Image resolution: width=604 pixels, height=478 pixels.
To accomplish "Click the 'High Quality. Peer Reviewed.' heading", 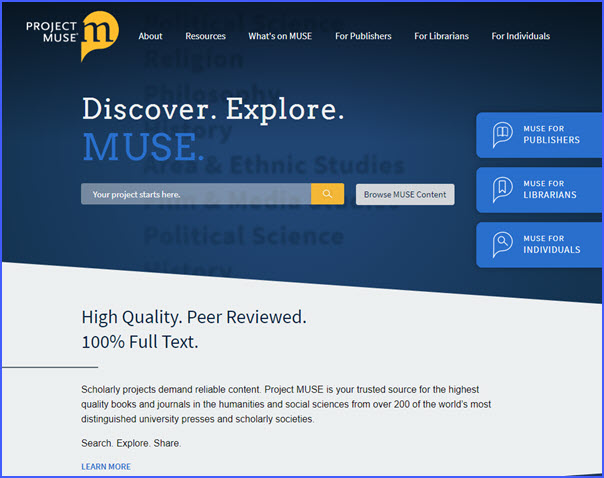I will (194, 317).
